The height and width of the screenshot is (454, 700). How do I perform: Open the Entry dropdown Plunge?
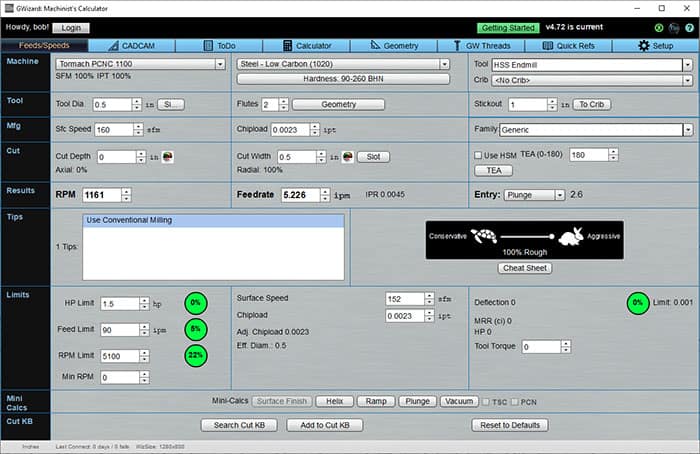point(534,195)
